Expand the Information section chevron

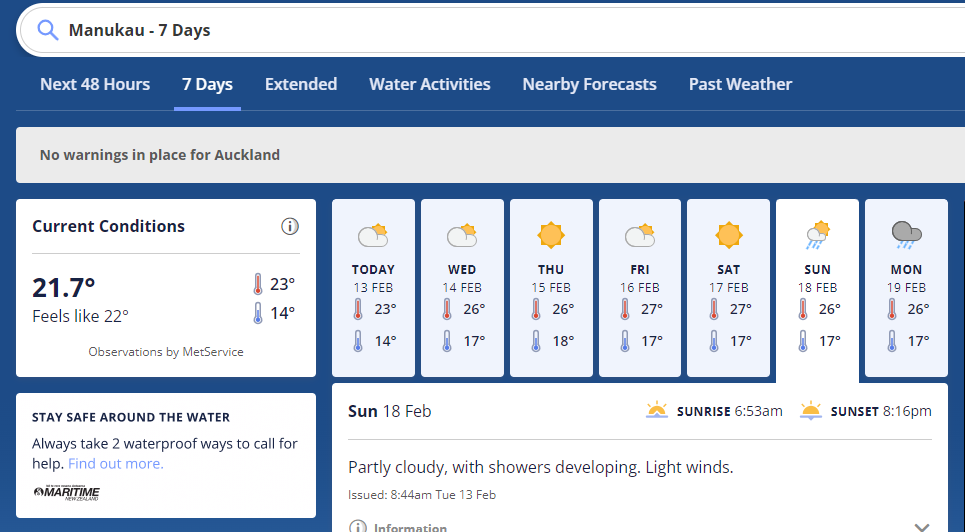click(921, 528)
